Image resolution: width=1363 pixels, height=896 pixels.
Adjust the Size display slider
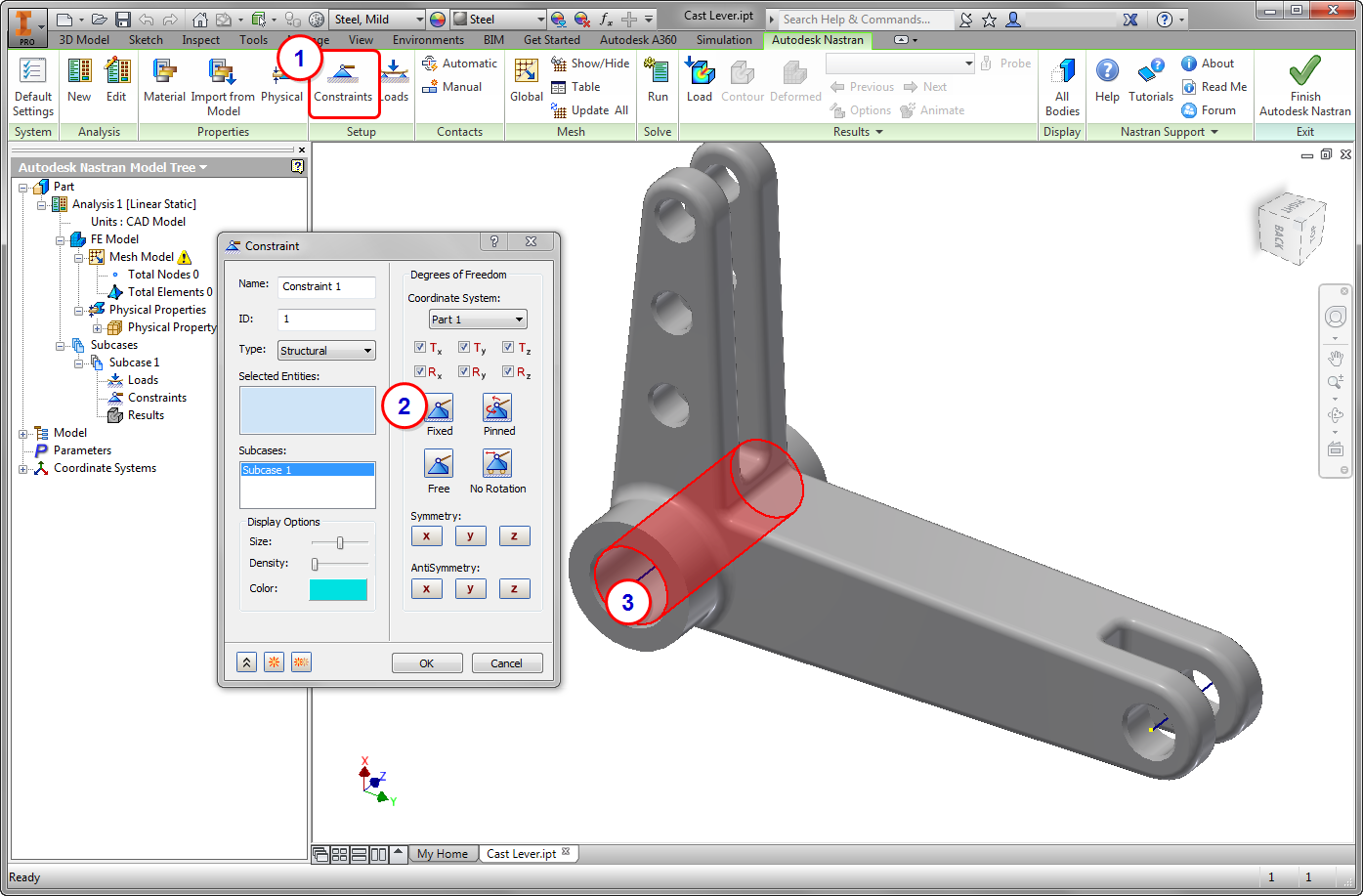point(339,542)
